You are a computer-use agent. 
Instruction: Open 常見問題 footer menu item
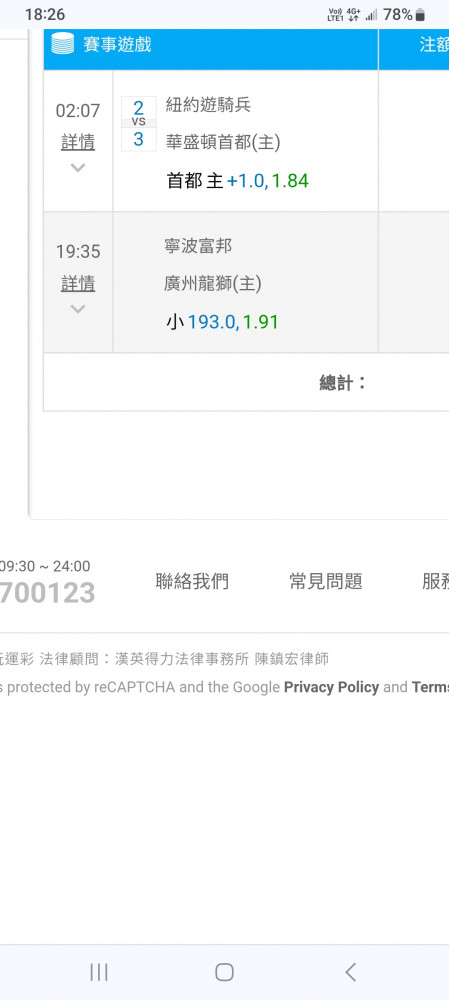(x=326, y=581)
